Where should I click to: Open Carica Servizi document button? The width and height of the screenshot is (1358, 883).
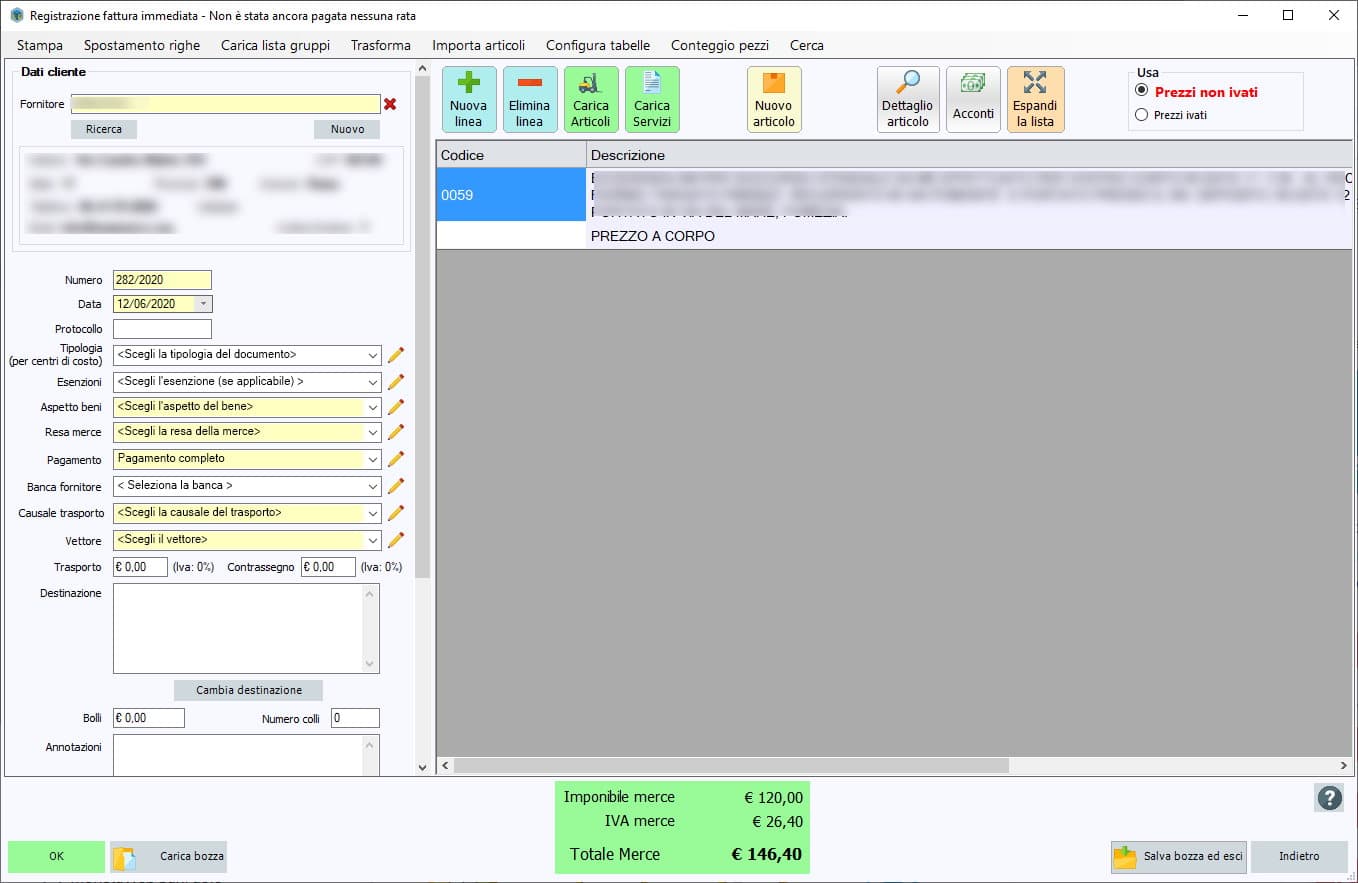tap(652, 100)
